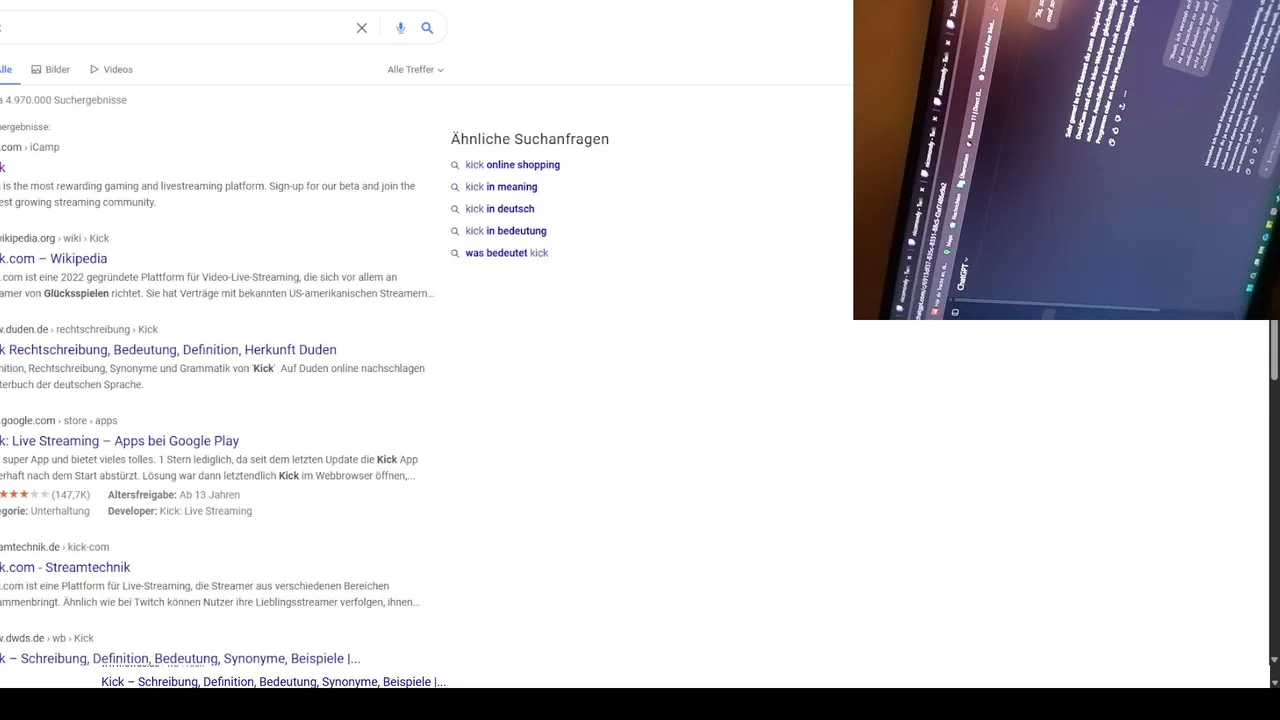
Task: Click the scrollbar down arrow
Action: (1274, 660)
